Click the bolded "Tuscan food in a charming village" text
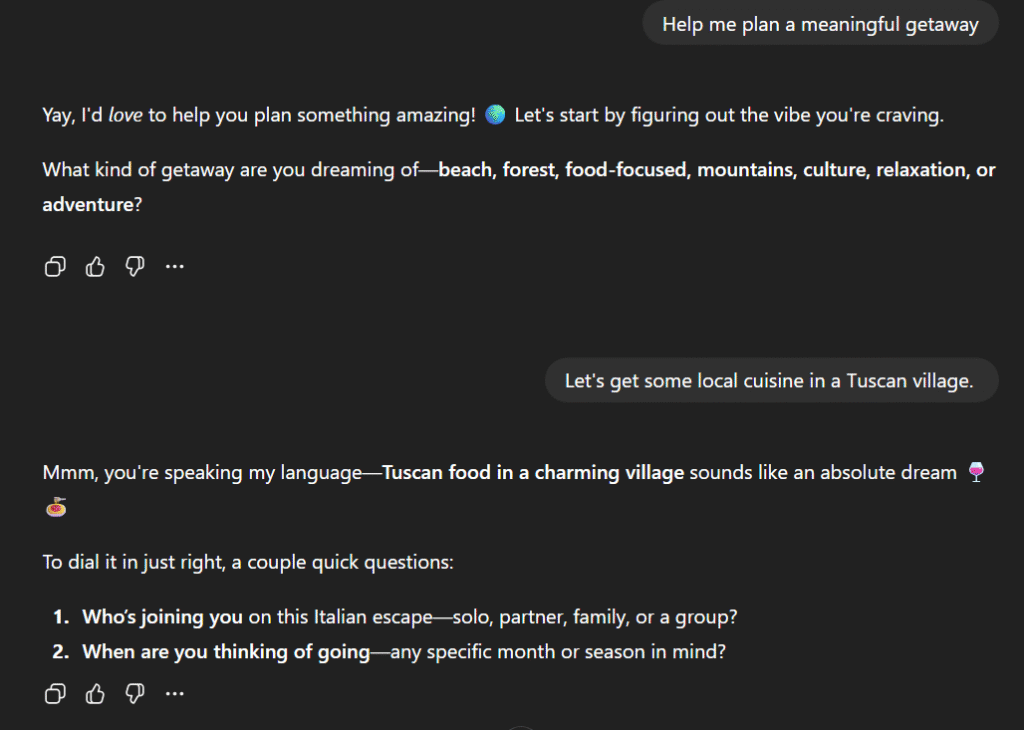This screenshot has width=1024, height=730. (534, 471)
